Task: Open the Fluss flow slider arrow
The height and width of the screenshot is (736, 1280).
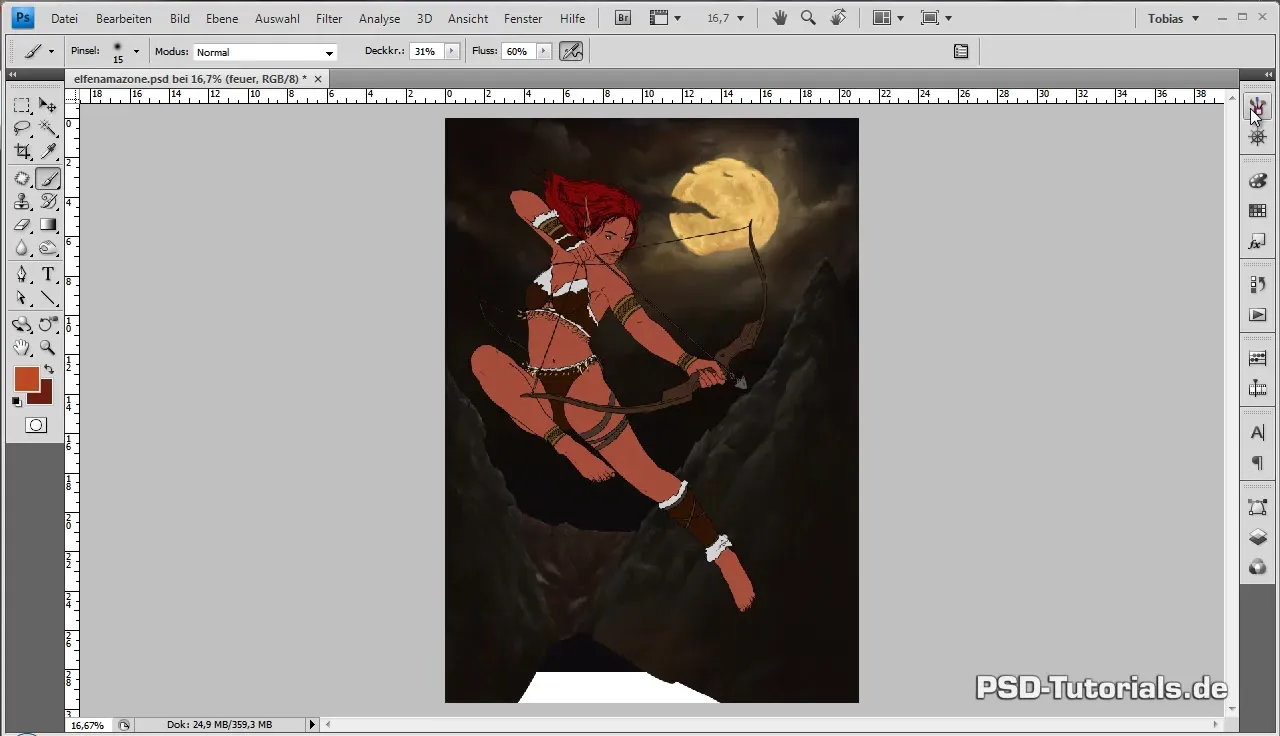Action: (543, 51)
